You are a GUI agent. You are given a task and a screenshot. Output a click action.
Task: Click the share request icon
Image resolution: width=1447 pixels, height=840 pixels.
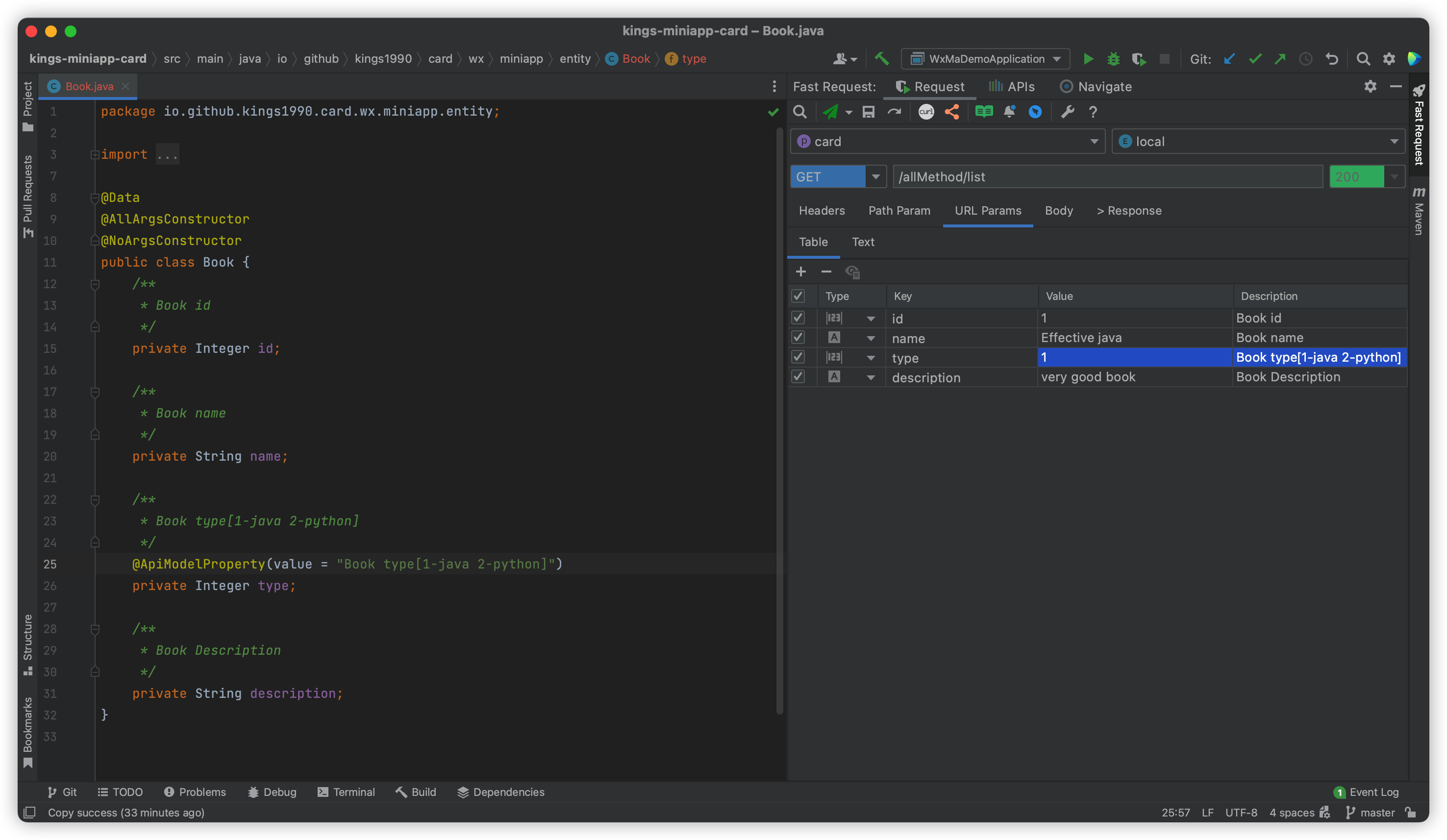(951, 112)
